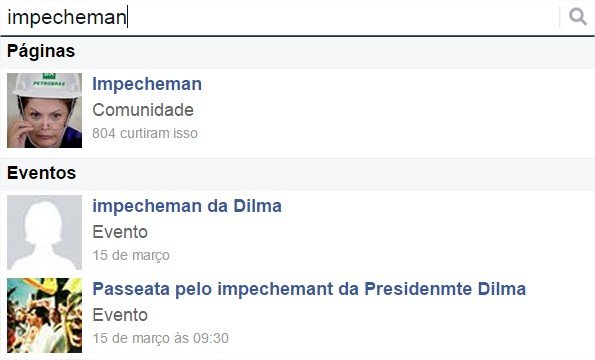Click the 'Páginas' section header
The height and width of the screenshot is (360, 595).
click(41, 51)
